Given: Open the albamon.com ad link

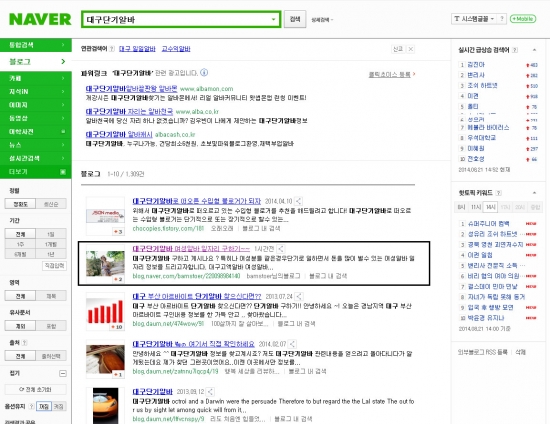Looking at the screenshot, I should [132, 88].
